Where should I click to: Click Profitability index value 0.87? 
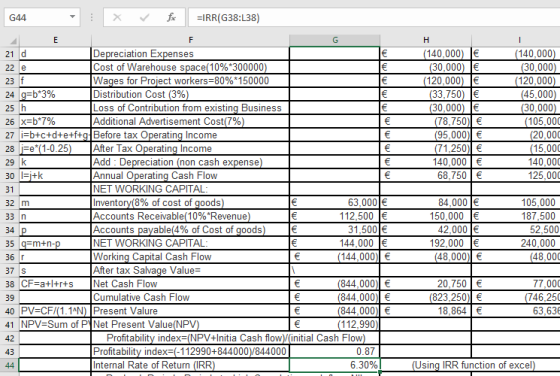click(335, 352)
